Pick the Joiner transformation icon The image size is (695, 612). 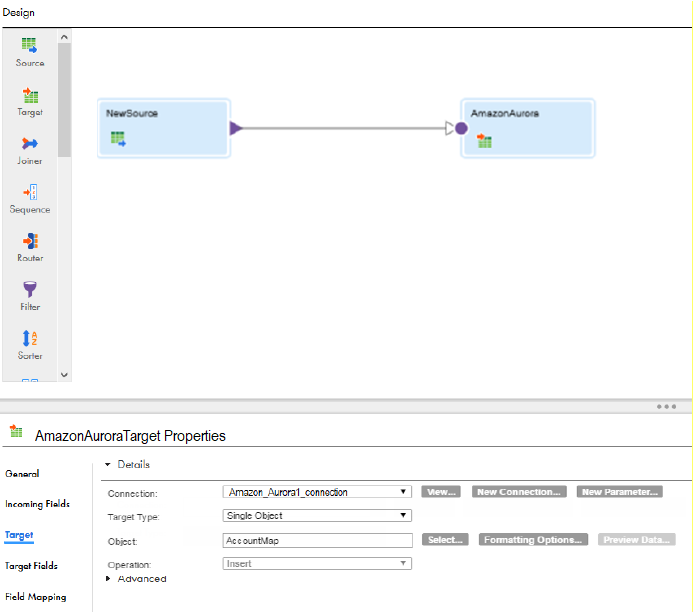(x=30, y=144)
